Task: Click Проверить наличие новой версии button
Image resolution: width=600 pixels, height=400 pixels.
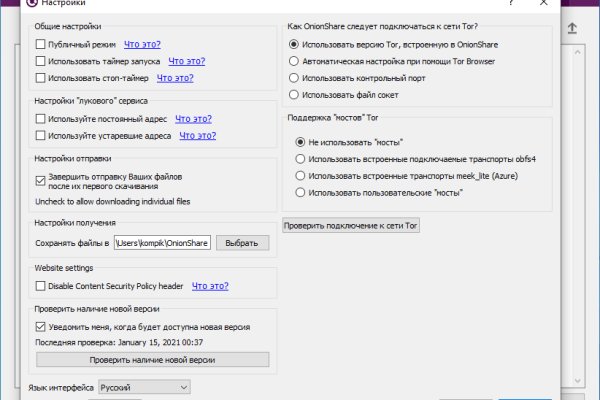Action: (153, 360)
